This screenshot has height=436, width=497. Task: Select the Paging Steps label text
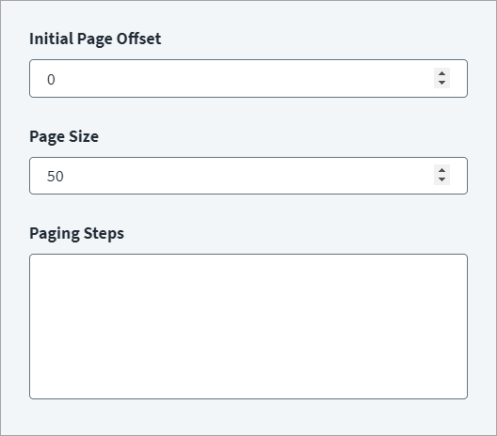click(x=77, y=233)
